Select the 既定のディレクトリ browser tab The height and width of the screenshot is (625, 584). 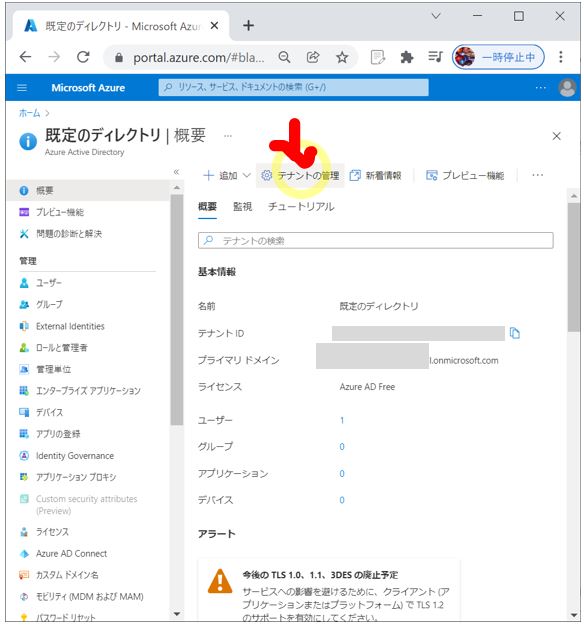point(122,26)
